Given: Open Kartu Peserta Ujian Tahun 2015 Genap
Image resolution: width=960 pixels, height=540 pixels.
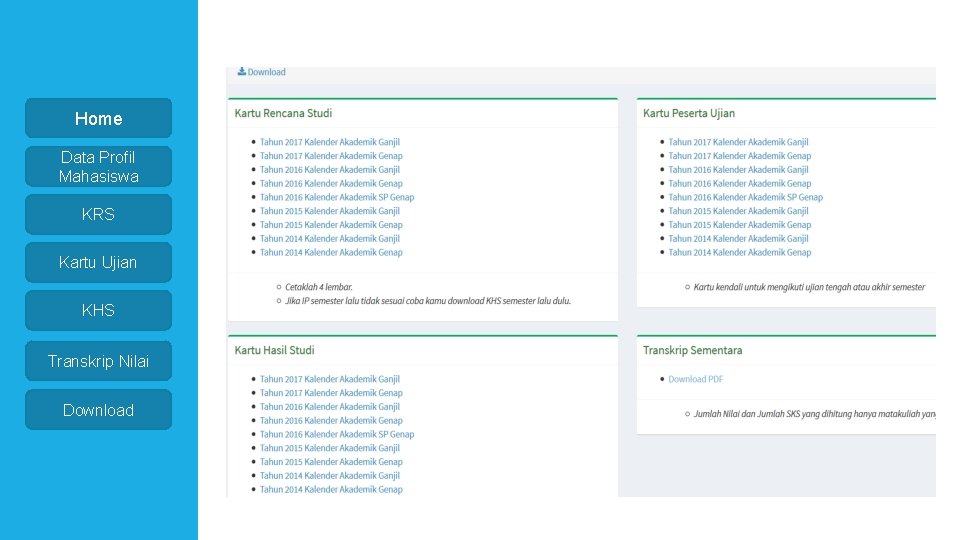Looking at the screenshot, I should click(x=740, y=225).
